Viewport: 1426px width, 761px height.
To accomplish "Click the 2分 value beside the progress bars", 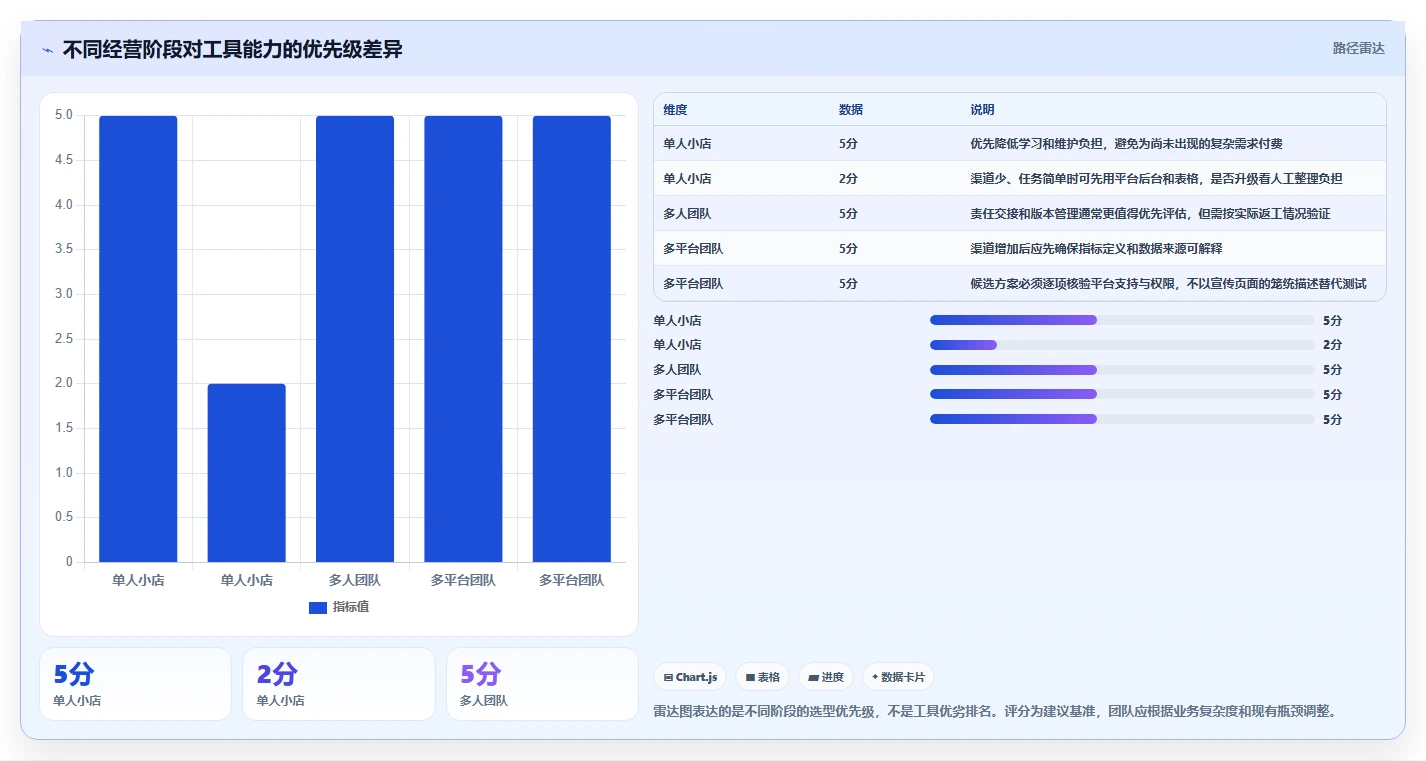I will (x=1332, y=345).
